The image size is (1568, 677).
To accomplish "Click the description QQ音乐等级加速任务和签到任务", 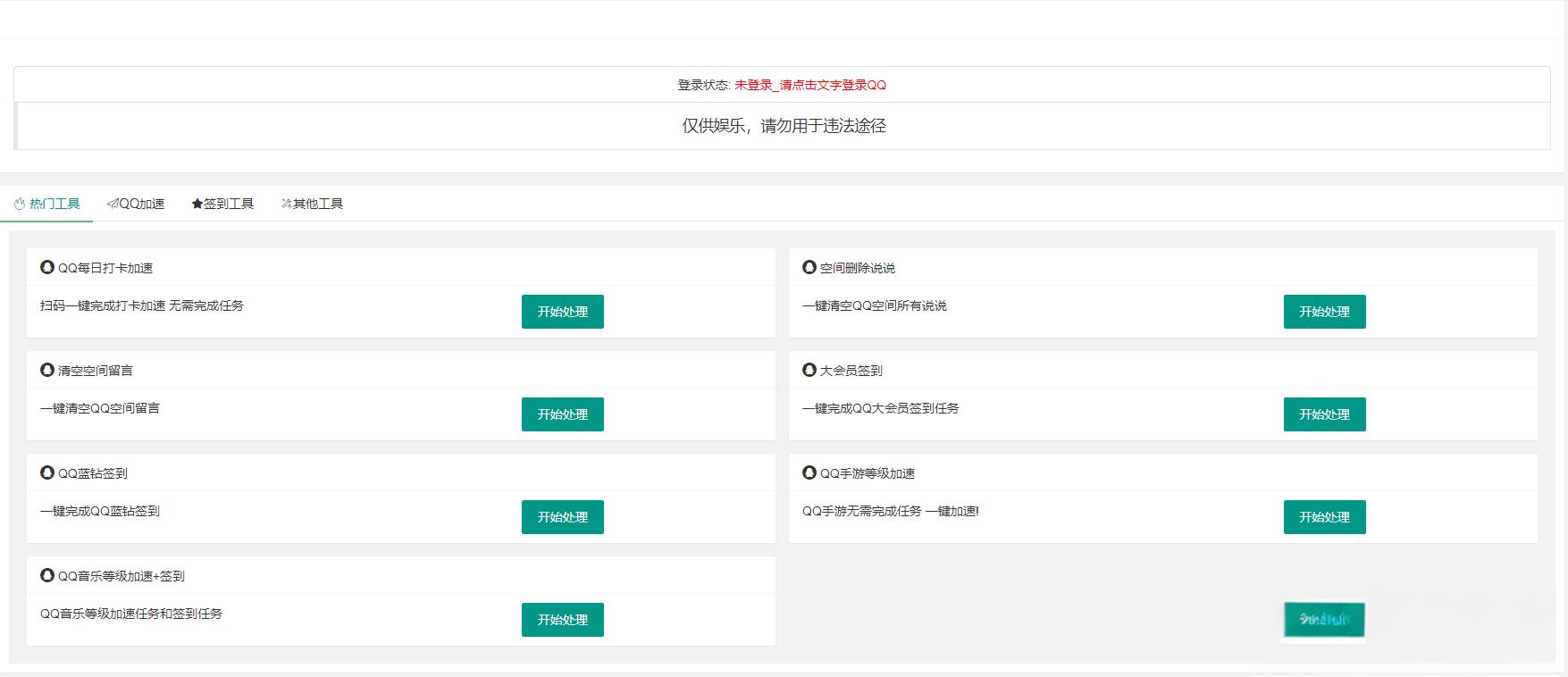I will coord(131,614).
